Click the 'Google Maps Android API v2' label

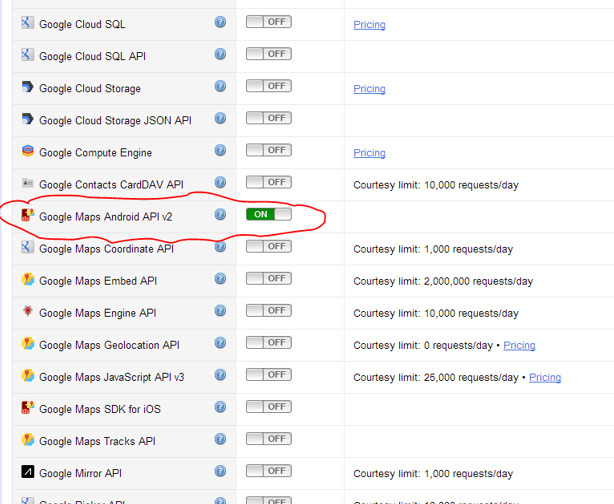click(106, 217)
